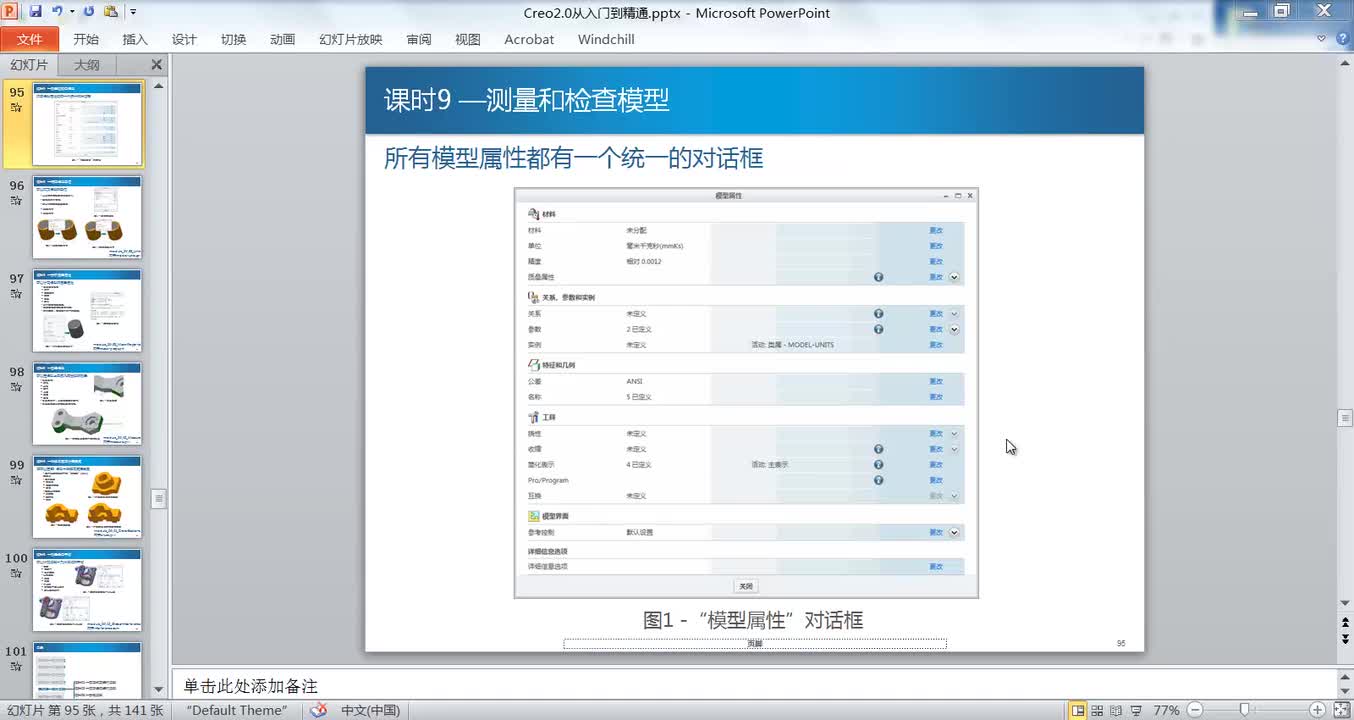
Task: Click thumbnail pane scroll up arrow
Action: click(x=158, y=86)
